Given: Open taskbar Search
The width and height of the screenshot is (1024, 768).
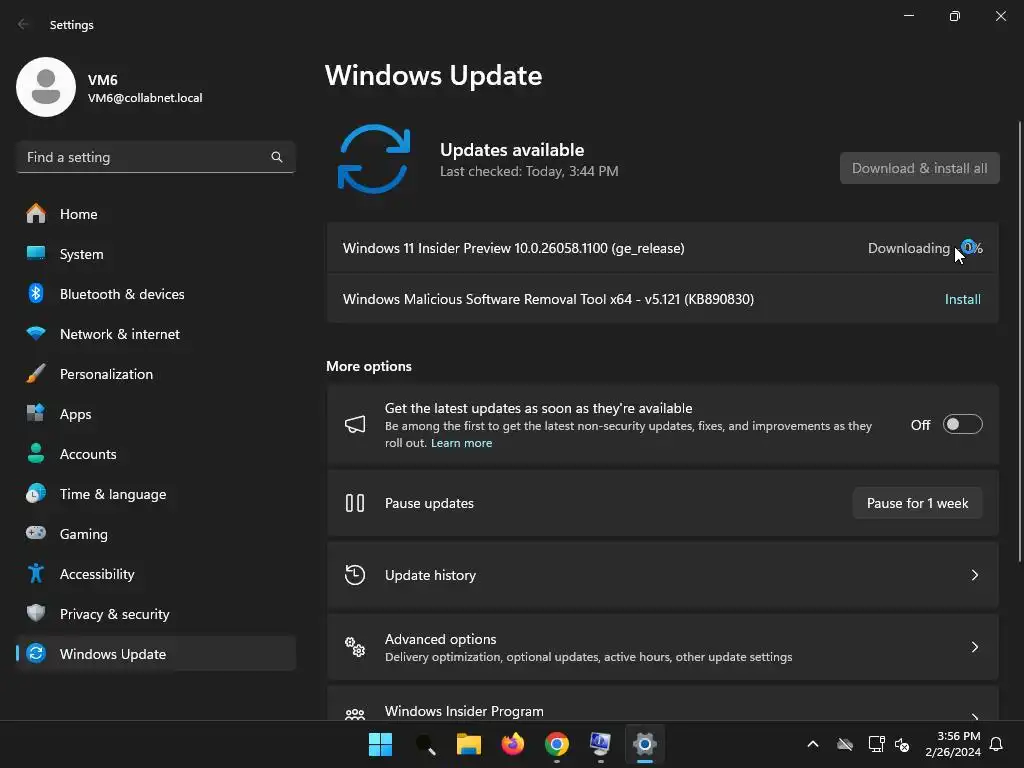Looking at the screenshot, I should pyautogui.click(x=425, y=744).
